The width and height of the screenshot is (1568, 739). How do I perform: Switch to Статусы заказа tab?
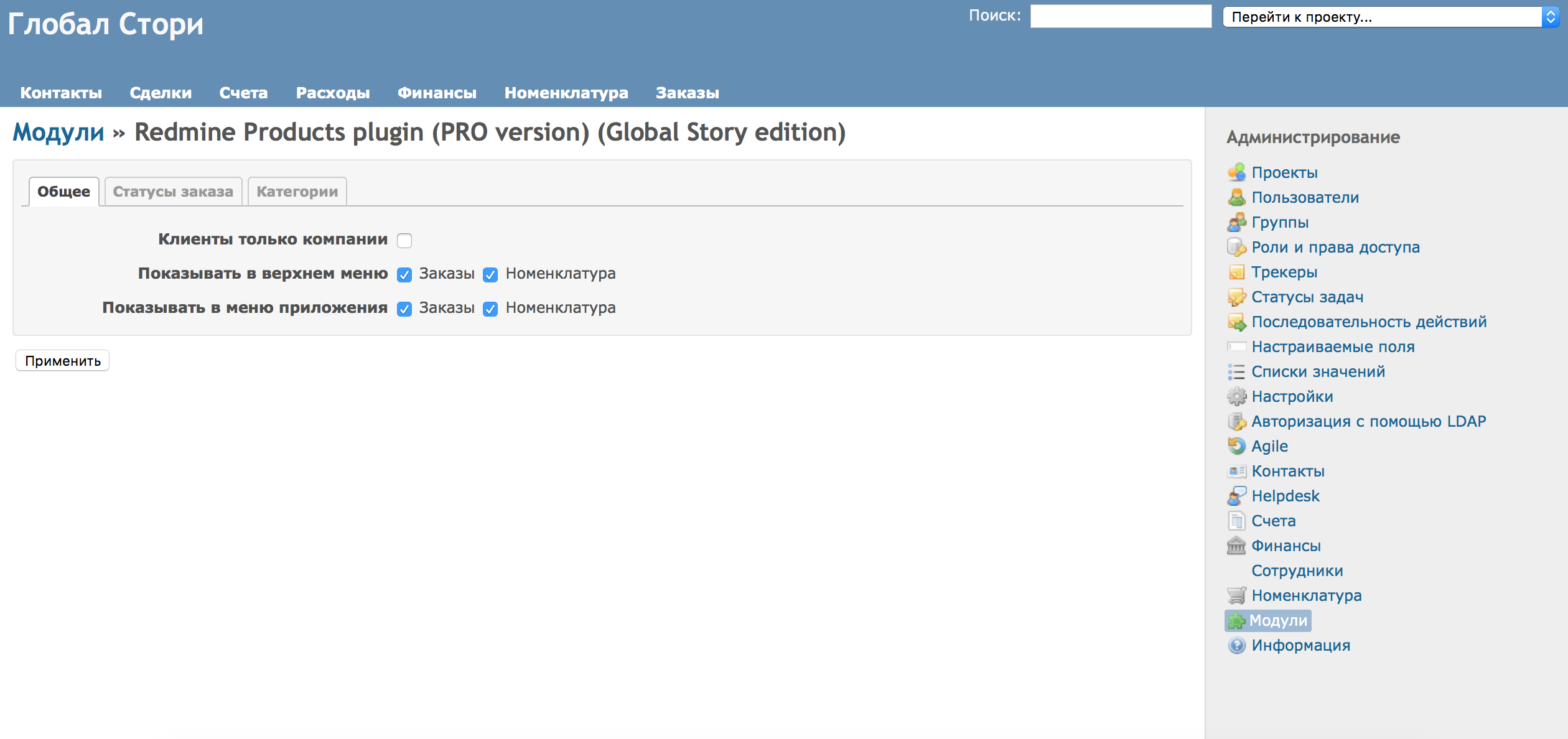coord(173,192)
